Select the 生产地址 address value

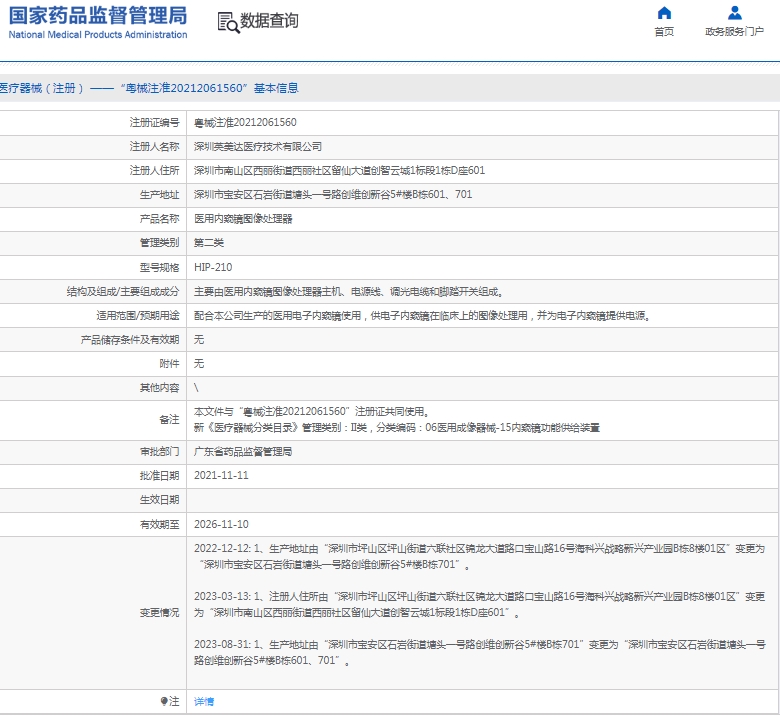333,195
